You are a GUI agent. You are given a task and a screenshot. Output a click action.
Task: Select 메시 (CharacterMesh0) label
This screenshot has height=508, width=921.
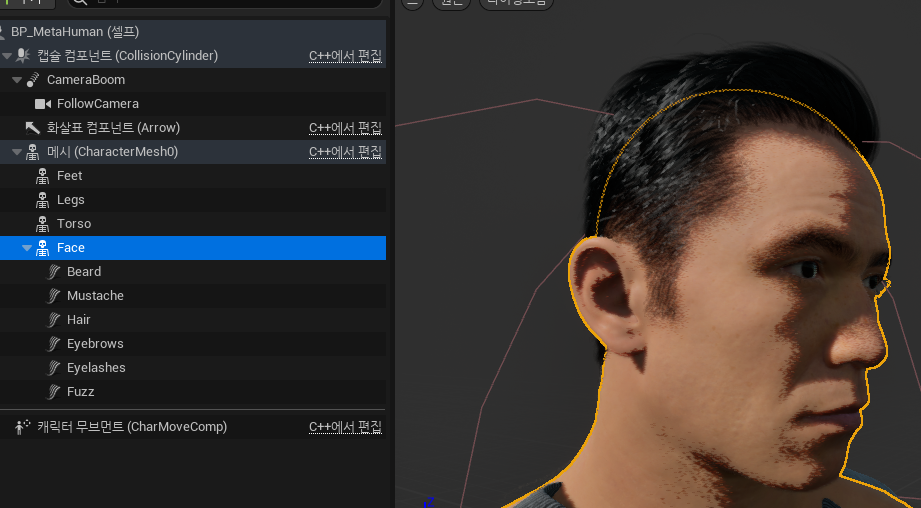[112, 152]
